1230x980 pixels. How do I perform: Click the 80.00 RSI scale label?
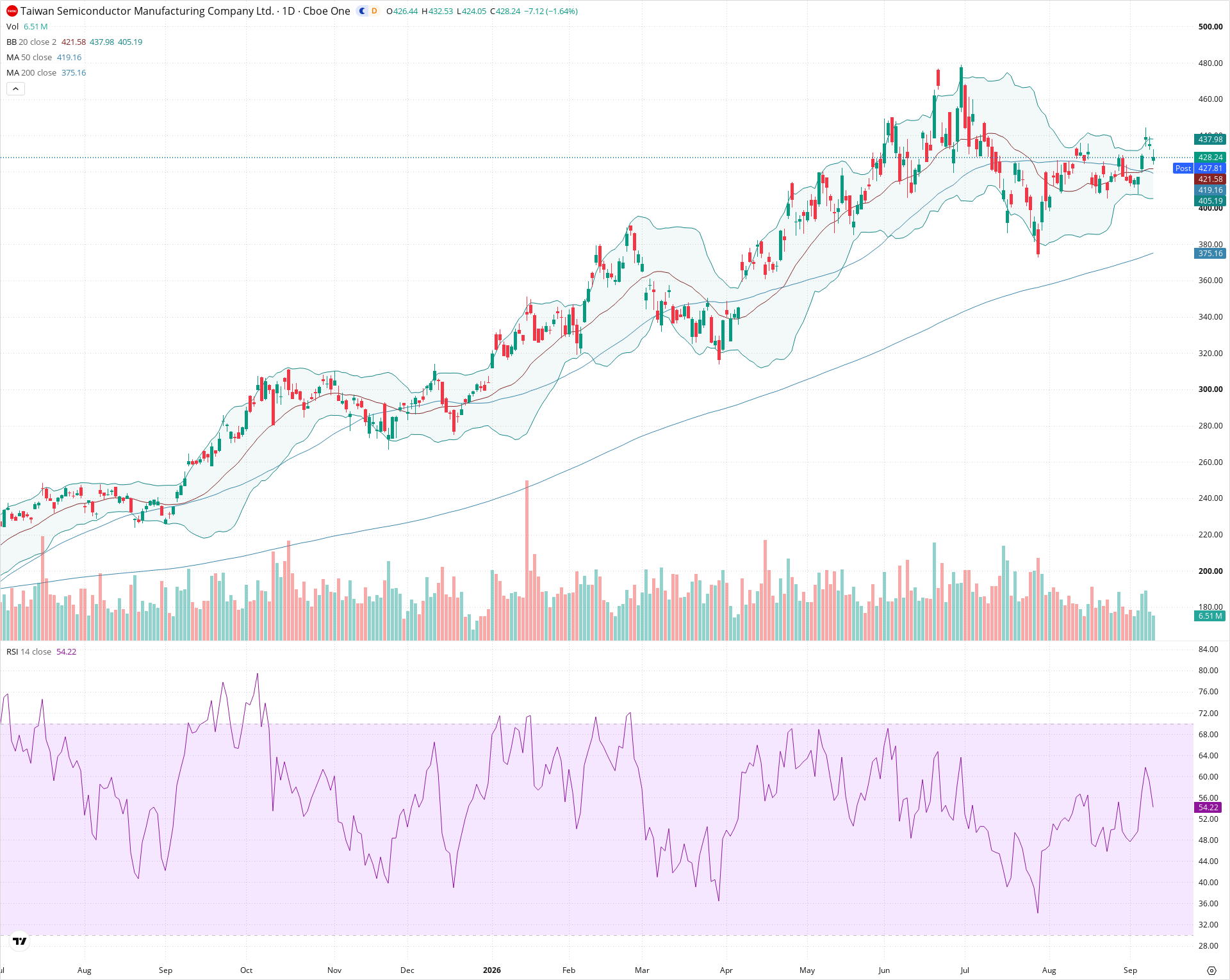pos(1208,671)
